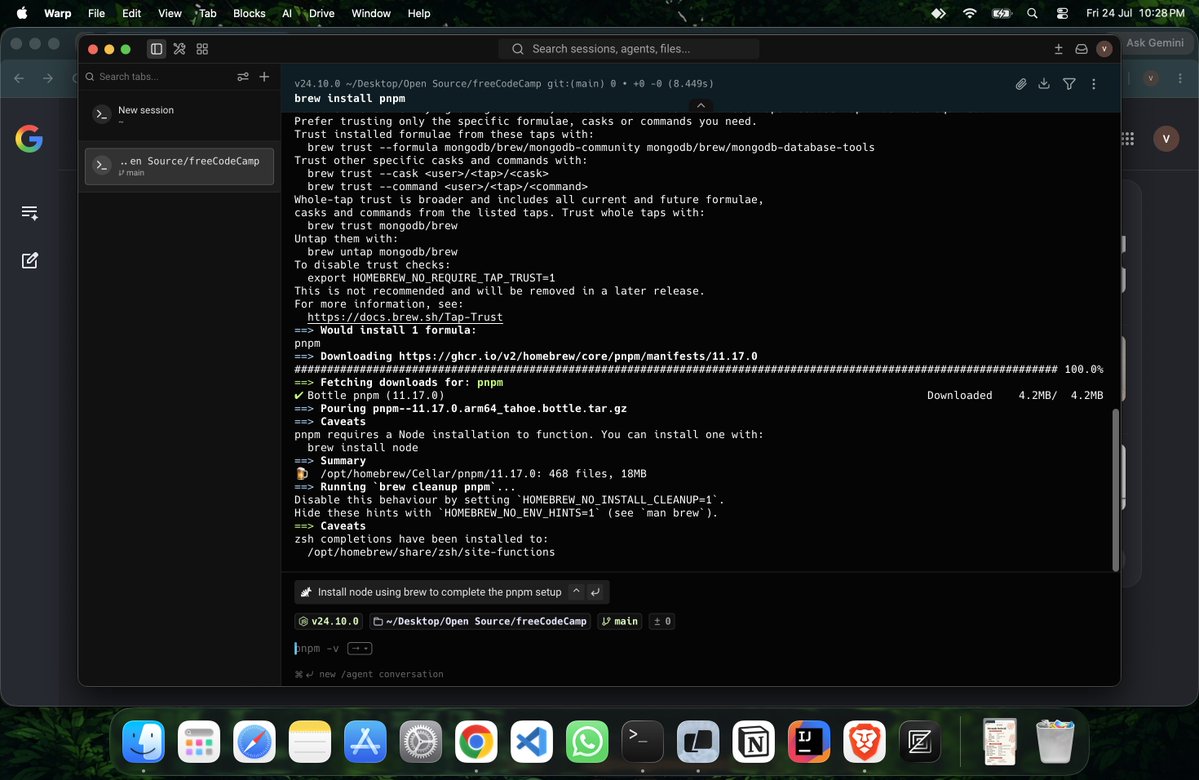
Task: Click the ~/Desktop/Open Source/freeCodeCamp directory chip
Action: 479,621
